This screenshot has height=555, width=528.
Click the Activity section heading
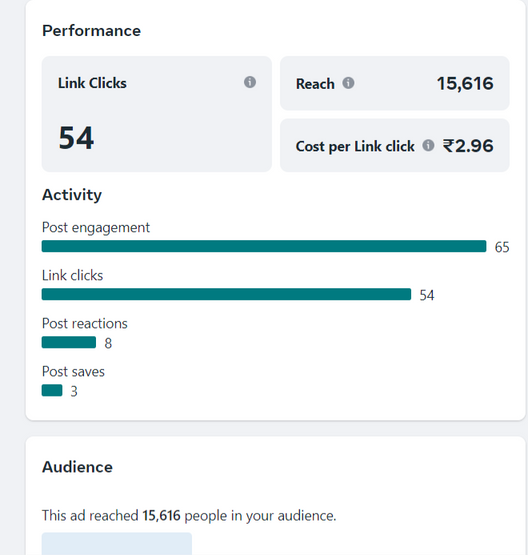click(72, 195)
